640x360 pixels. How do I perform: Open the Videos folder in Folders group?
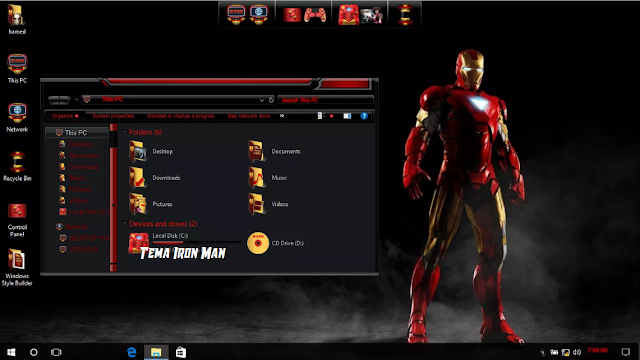coord(268,204)
